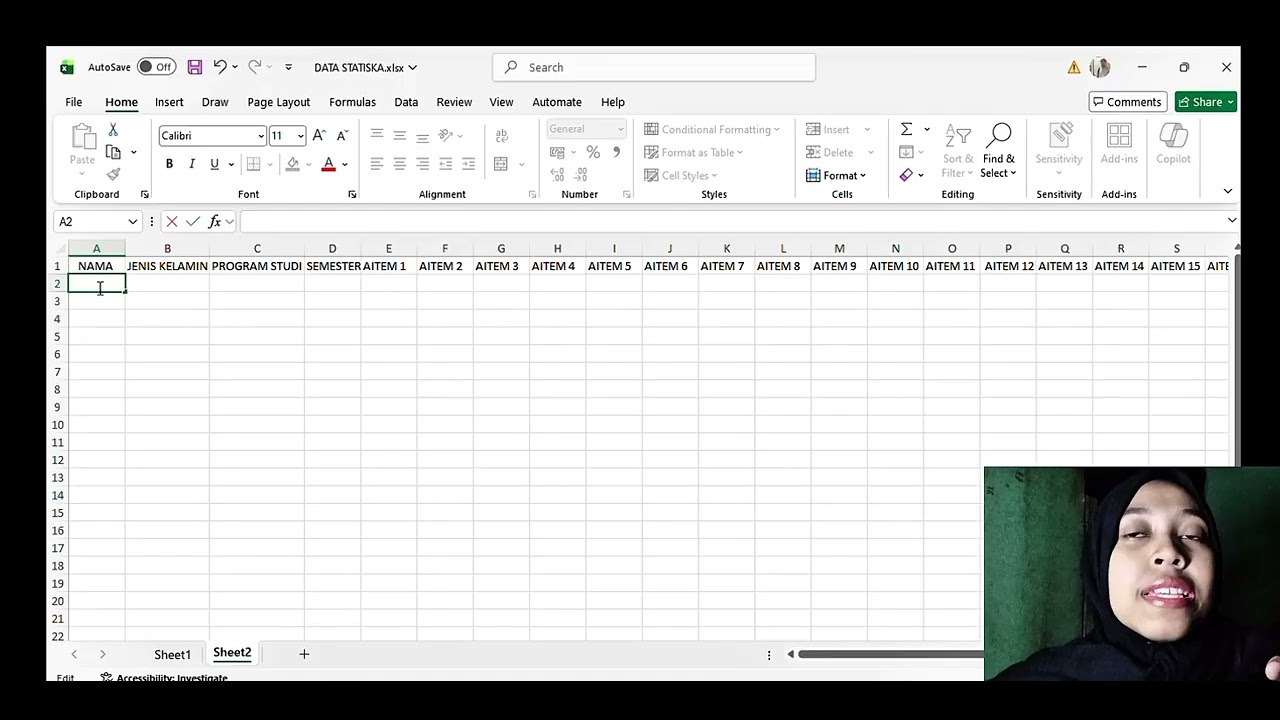The width and height of the screenshot is (1280, 720).
Task: Click the Insert Function fx icon
Action: [215, 221]
